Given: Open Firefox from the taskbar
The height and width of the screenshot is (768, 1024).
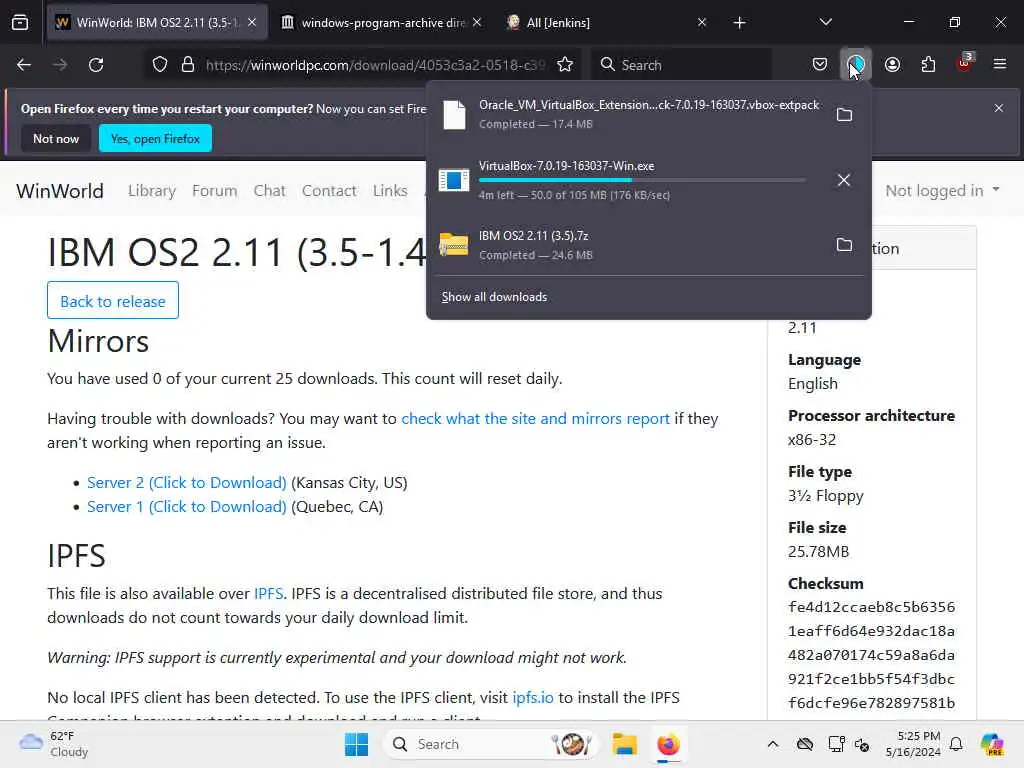Looking at the screenshot, I should 668,744.
